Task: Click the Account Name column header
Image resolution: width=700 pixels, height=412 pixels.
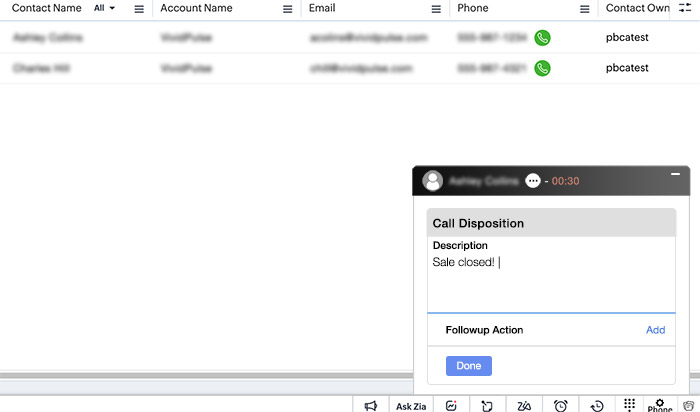Action: [196, 8]
